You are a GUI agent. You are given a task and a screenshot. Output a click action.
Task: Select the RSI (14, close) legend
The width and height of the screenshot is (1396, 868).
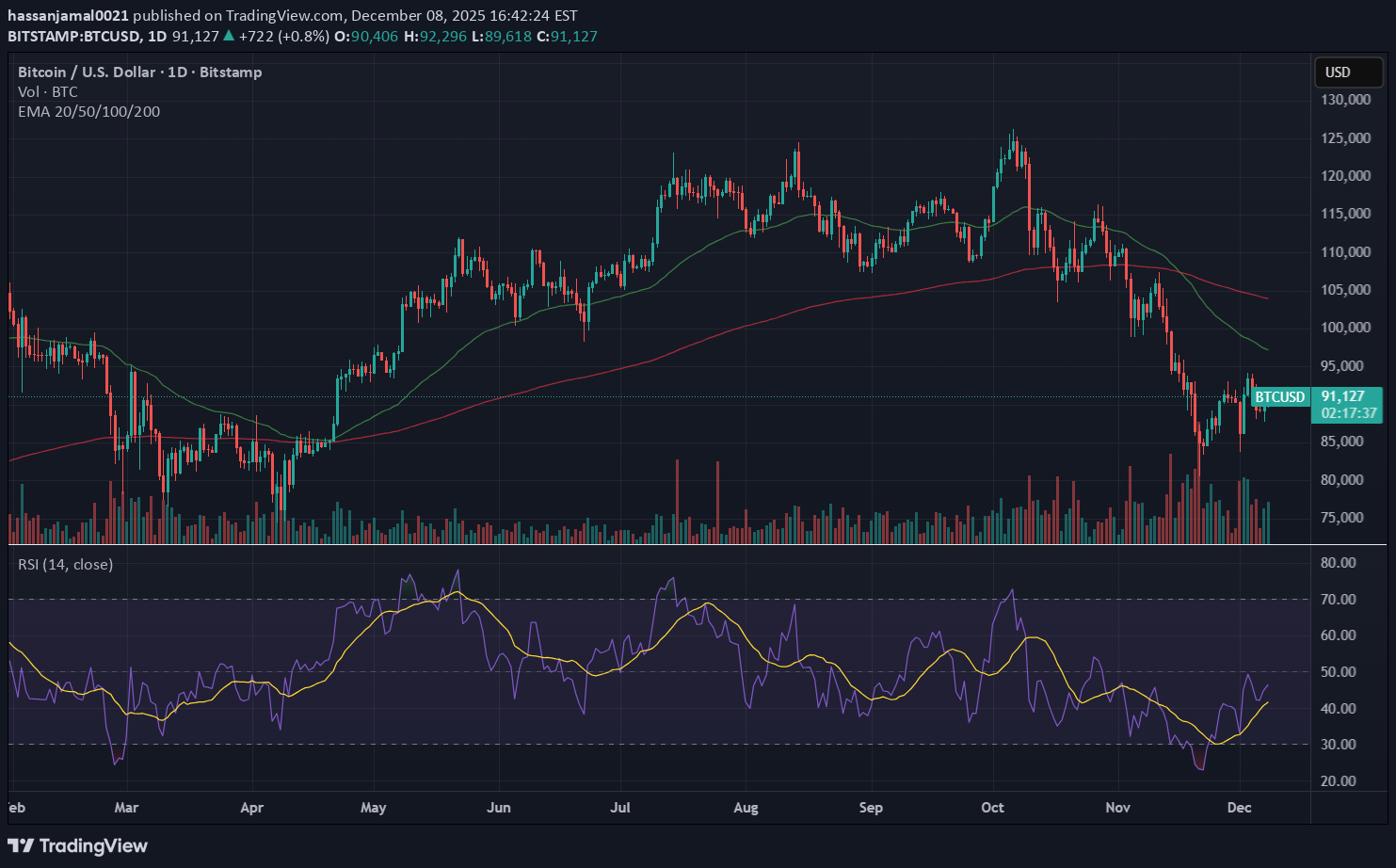coord(66,565)
